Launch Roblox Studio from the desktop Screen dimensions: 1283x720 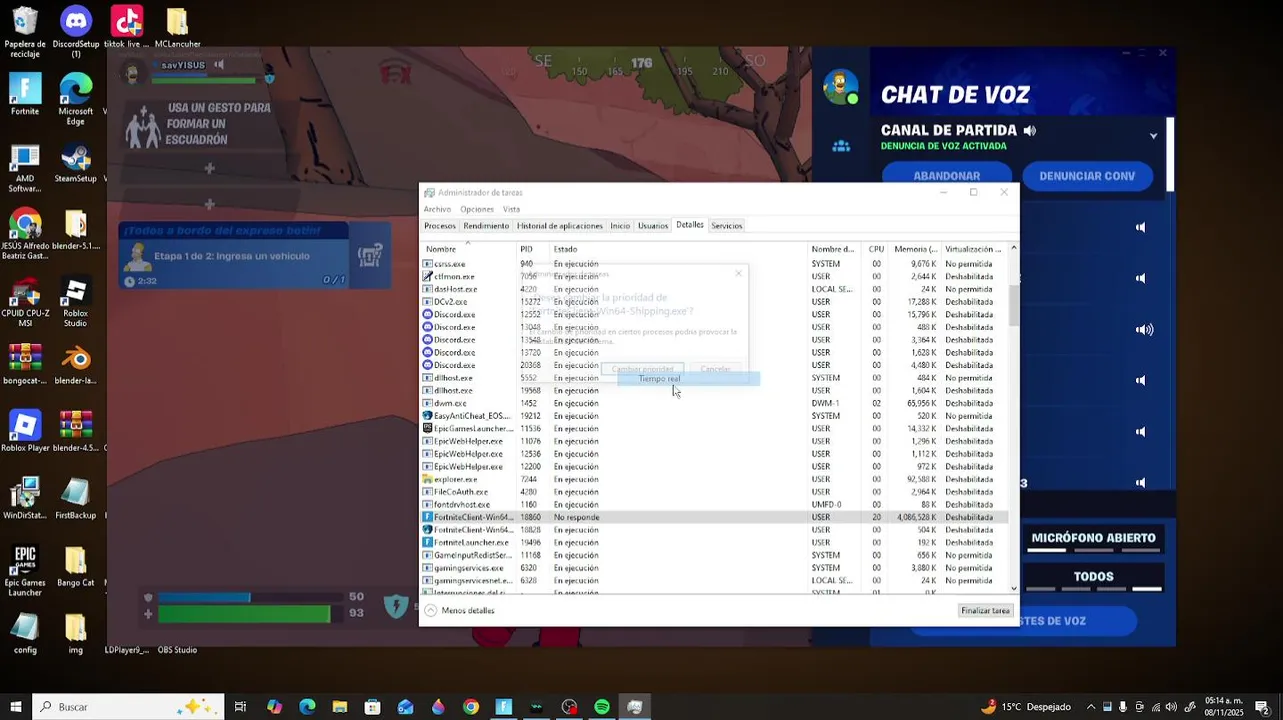pyautogui.click(x=76, y=302)
